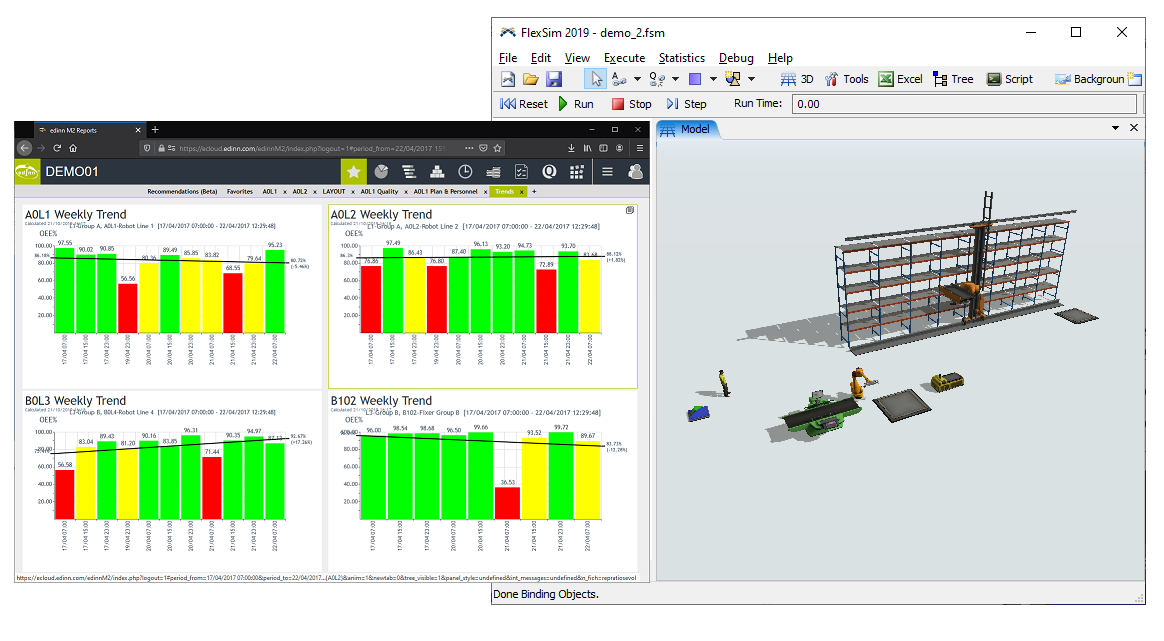1164x641 pixels.
Task: Open a new browser tab
Action: point(155,130)
